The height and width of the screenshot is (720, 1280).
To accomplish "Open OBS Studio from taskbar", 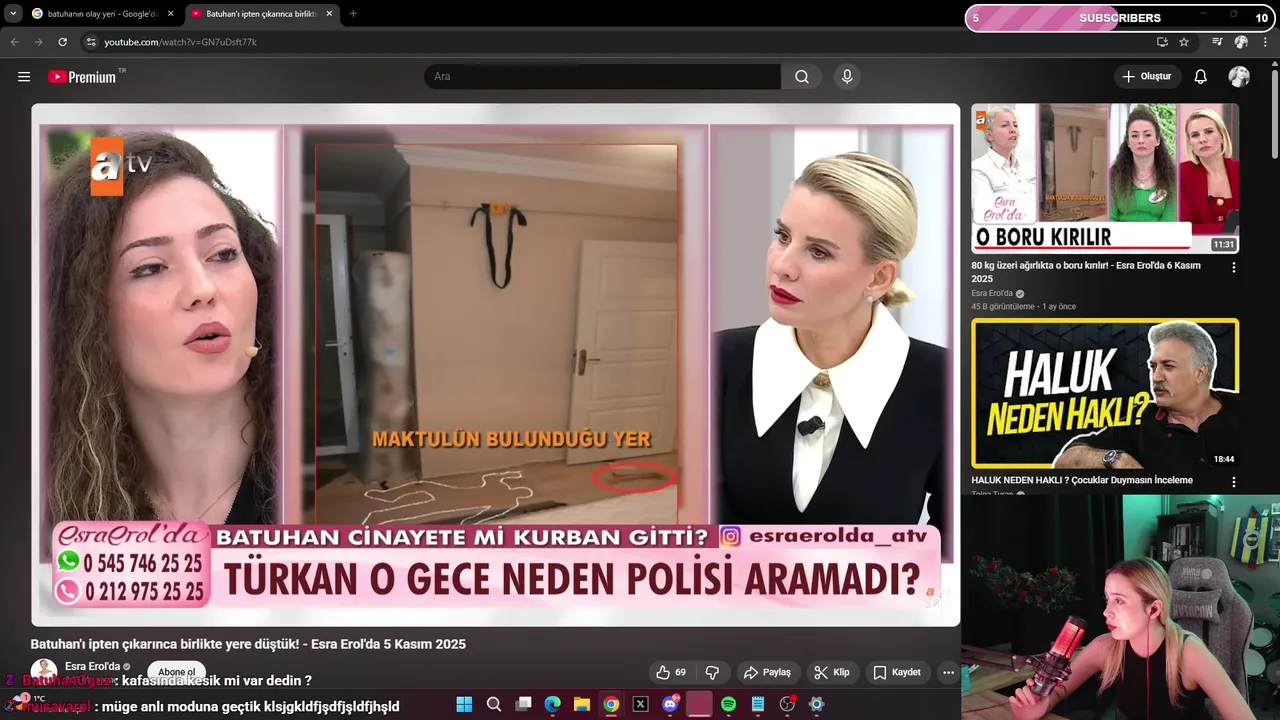I will click(x=787, y=704).
